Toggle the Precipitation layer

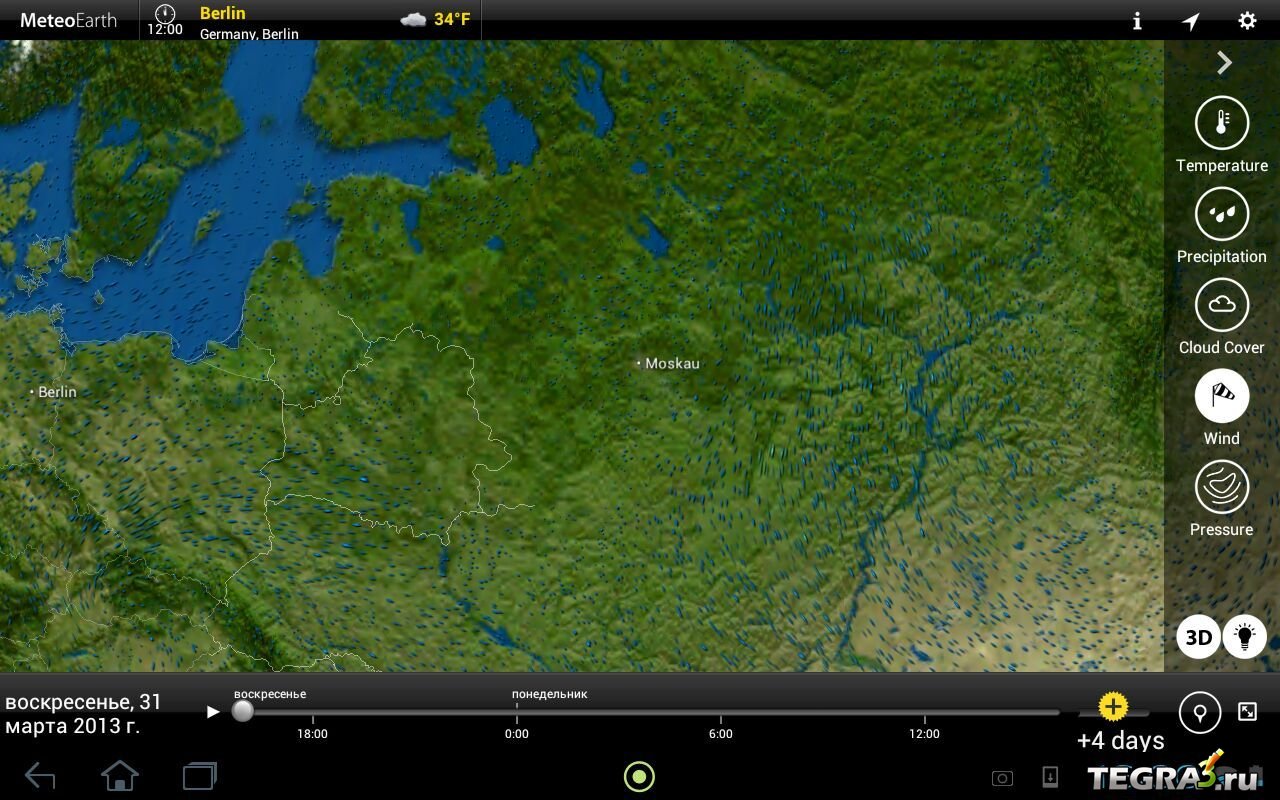pyautogui.click(x=1221, y=214)
